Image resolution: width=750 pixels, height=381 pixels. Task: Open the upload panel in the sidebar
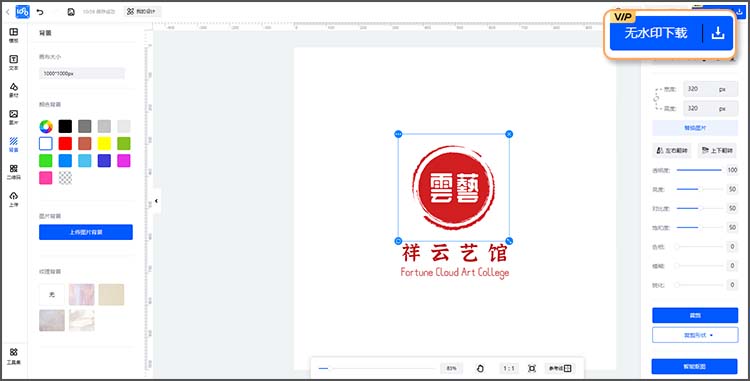click(x=13, y=199)
